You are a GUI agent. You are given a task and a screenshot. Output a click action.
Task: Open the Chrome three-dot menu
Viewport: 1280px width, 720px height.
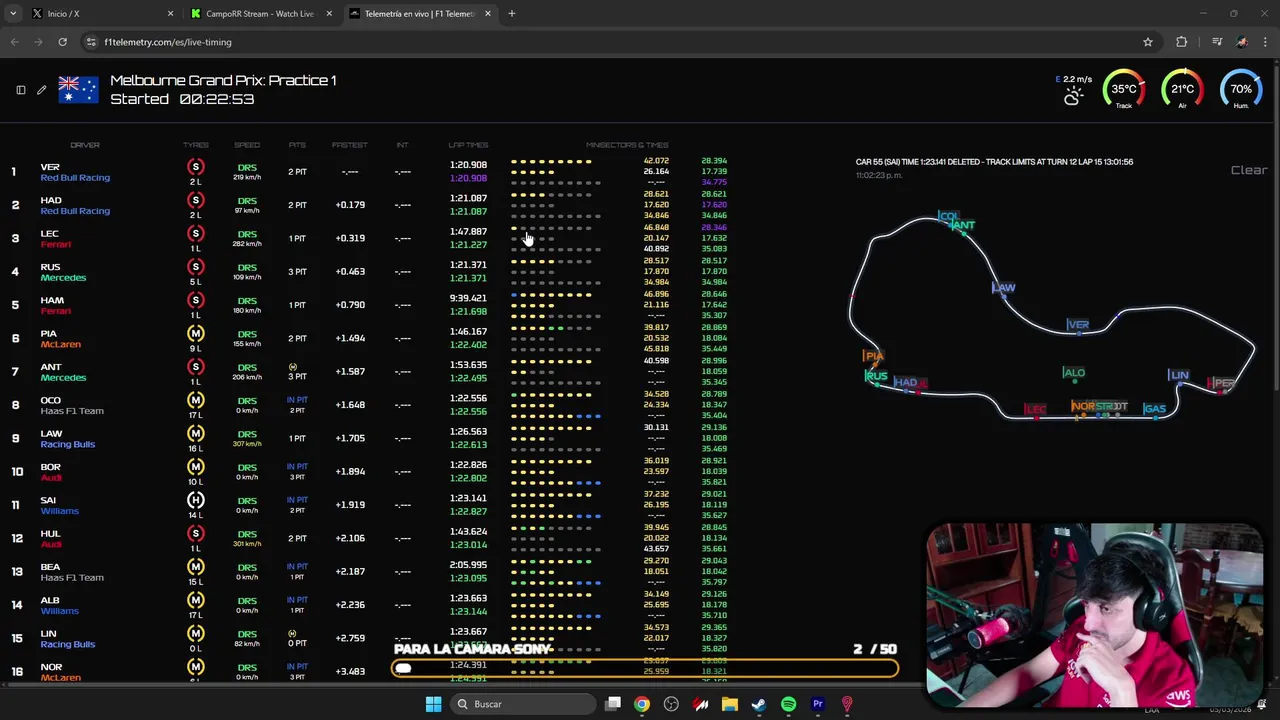point(1266,42)
